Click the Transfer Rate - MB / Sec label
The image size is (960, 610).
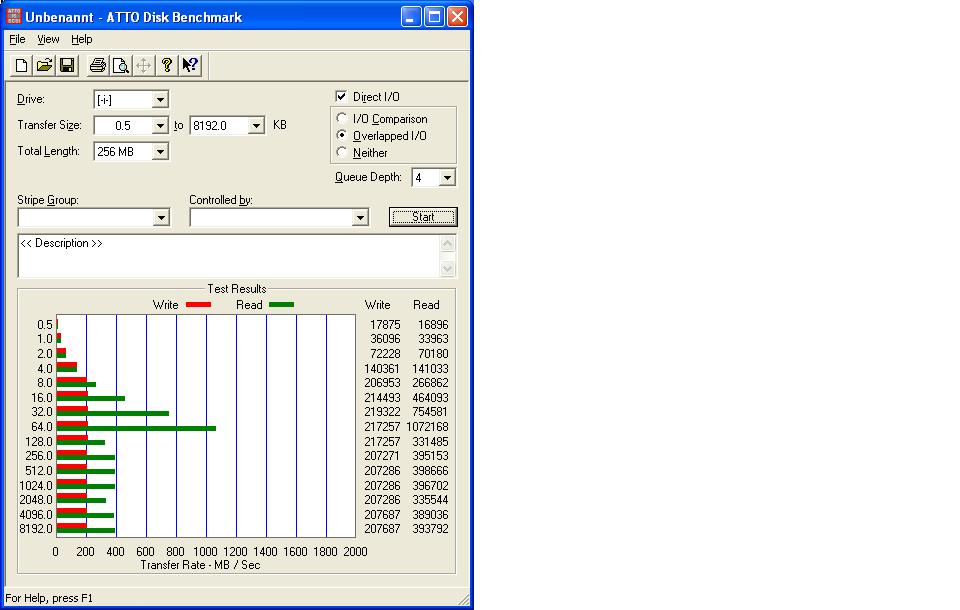tap(200, 565)
